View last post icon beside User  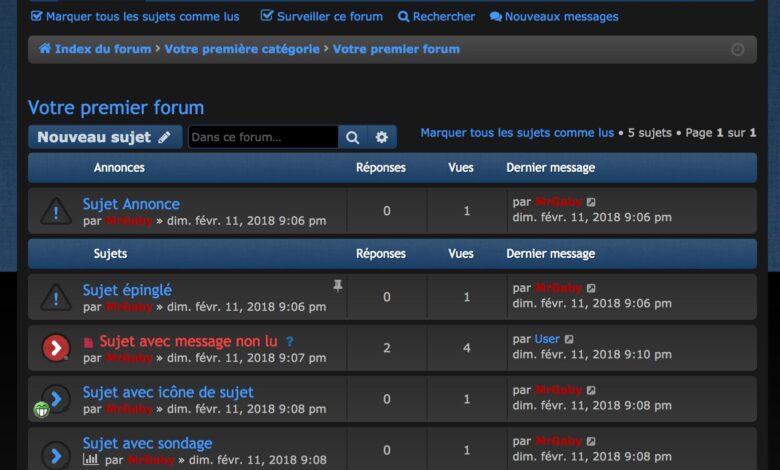click(x=569, y=340)
